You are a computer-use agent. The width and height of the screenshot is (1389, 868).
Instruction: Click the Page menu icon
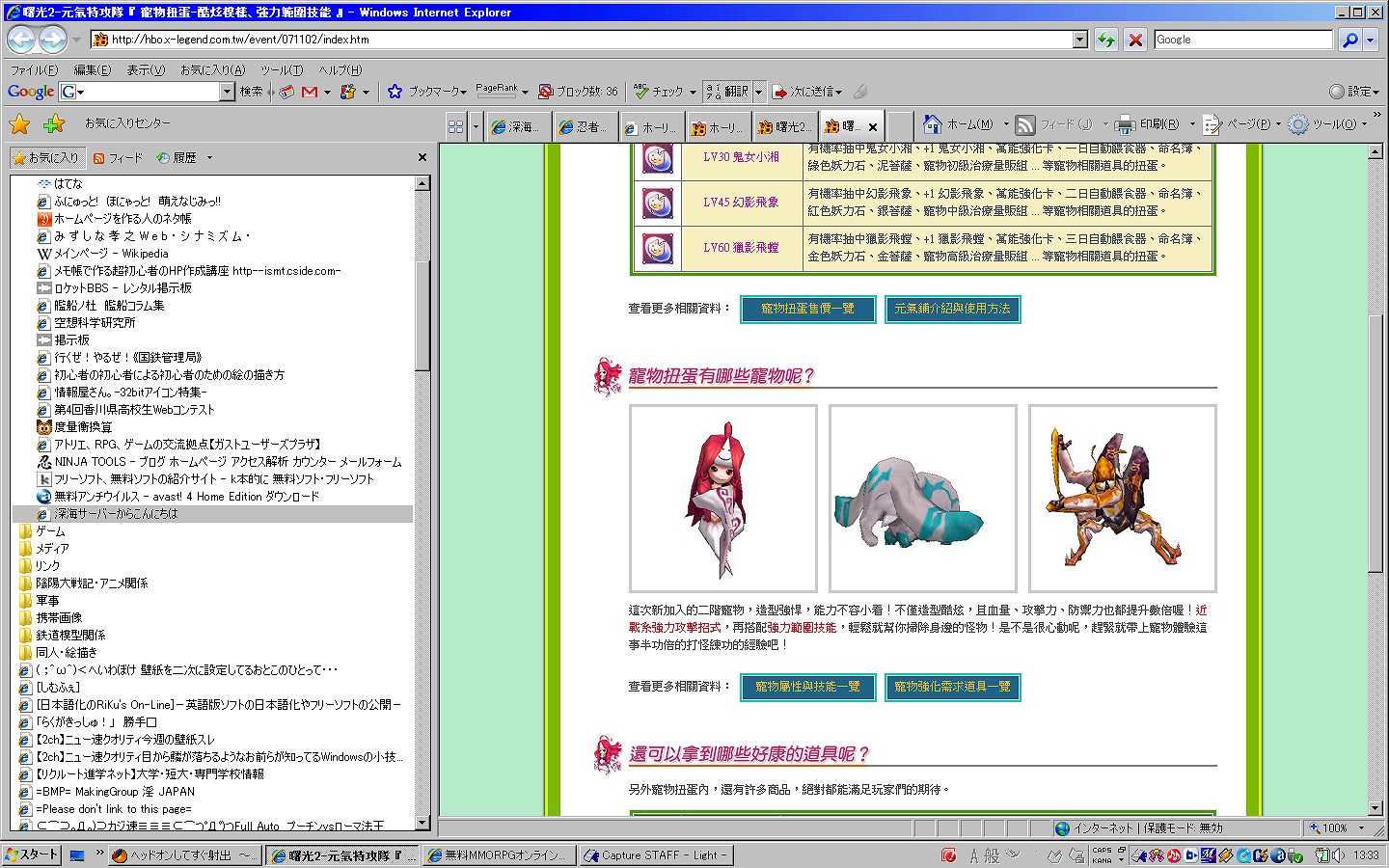tap(1212, 124)
